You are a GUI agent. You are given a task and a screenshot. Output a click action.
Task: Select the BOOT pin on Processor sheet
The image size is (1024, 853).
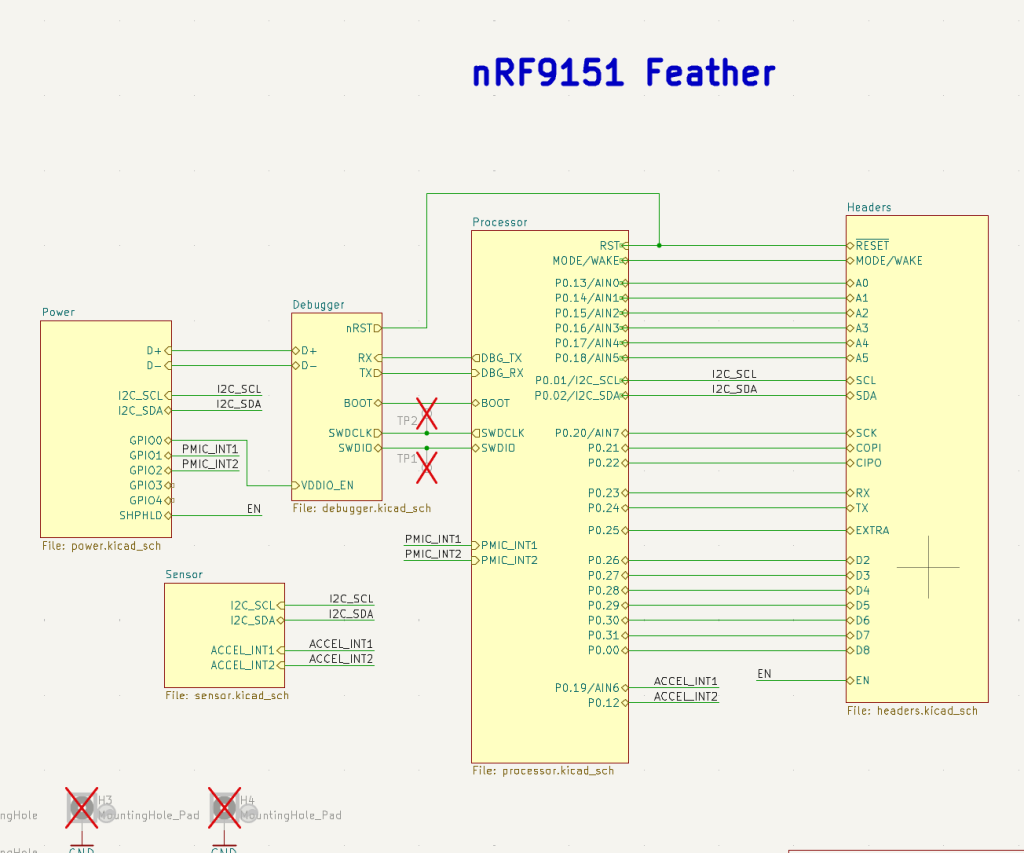point(491,403)
